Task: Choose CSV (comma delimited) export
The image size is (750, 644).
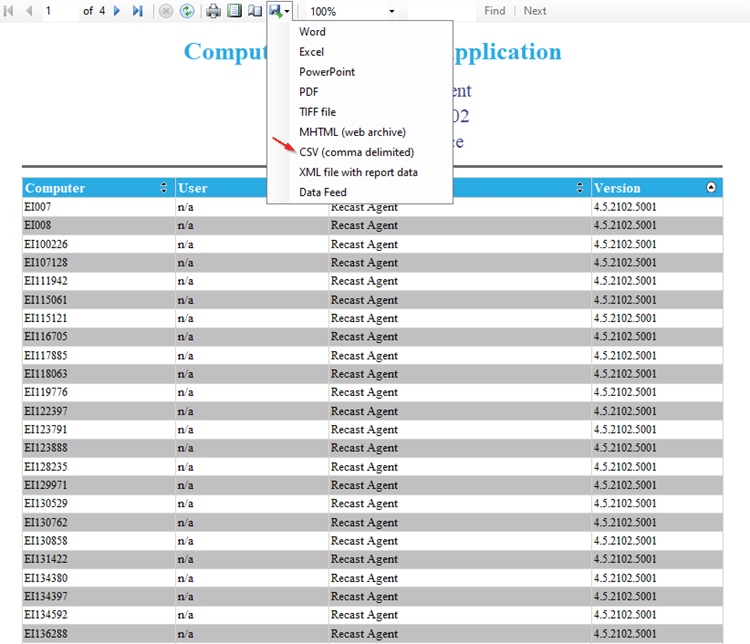Action: coord(356,152)
